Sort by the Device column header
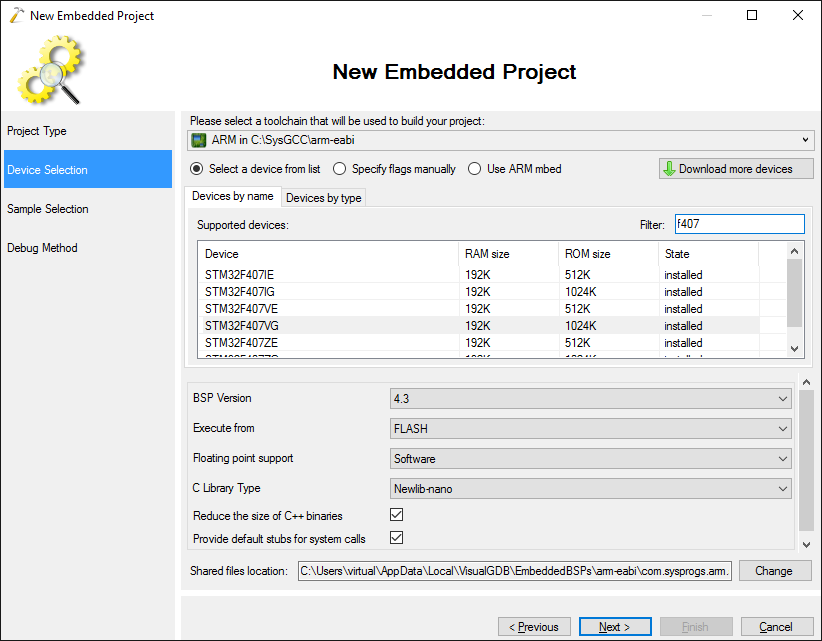822x641 pixels. pyautogui.click(x=329, y=254)
